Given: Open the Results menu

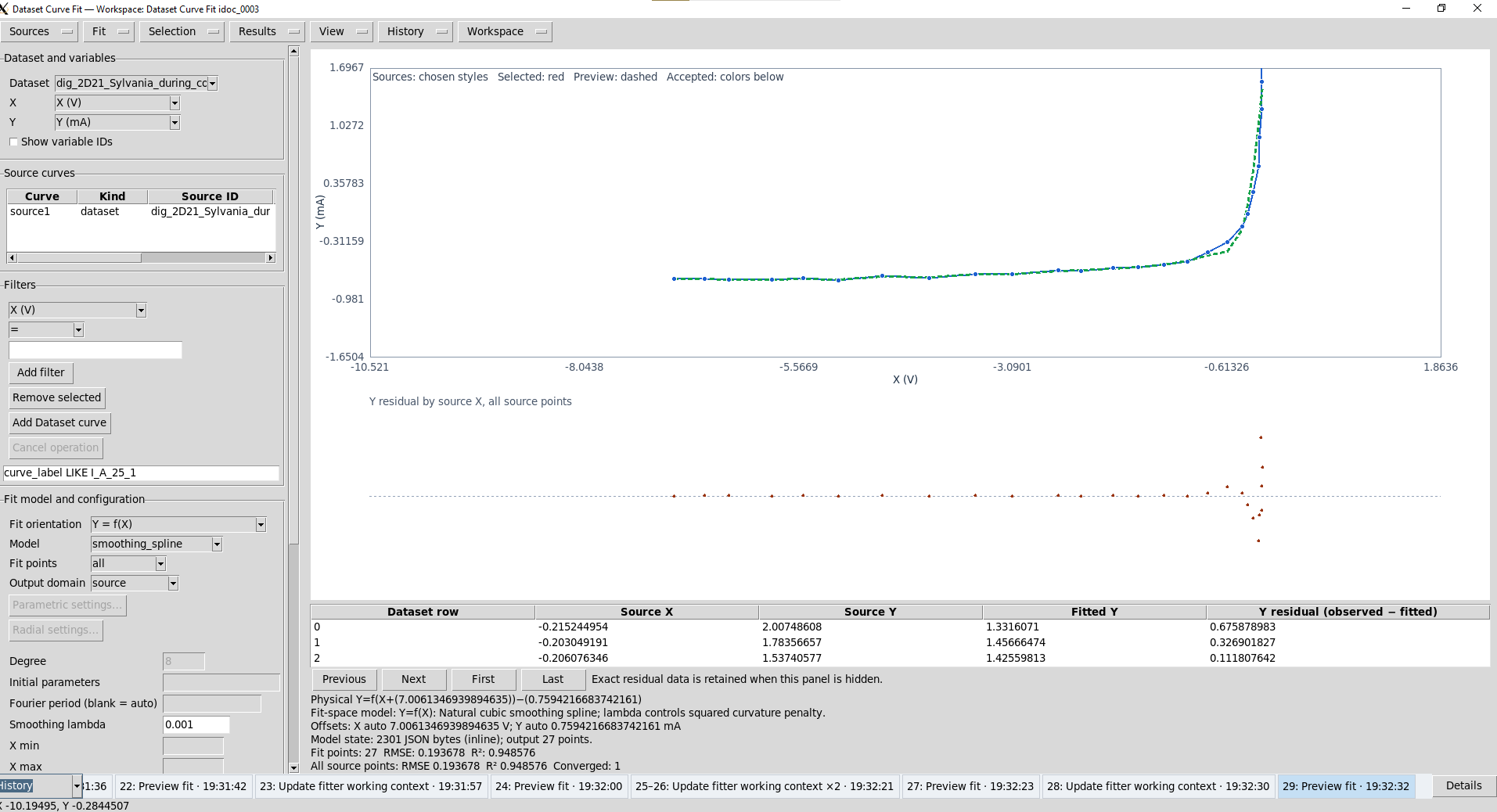Looking at the screenshot, I should (x=267, y=31).
